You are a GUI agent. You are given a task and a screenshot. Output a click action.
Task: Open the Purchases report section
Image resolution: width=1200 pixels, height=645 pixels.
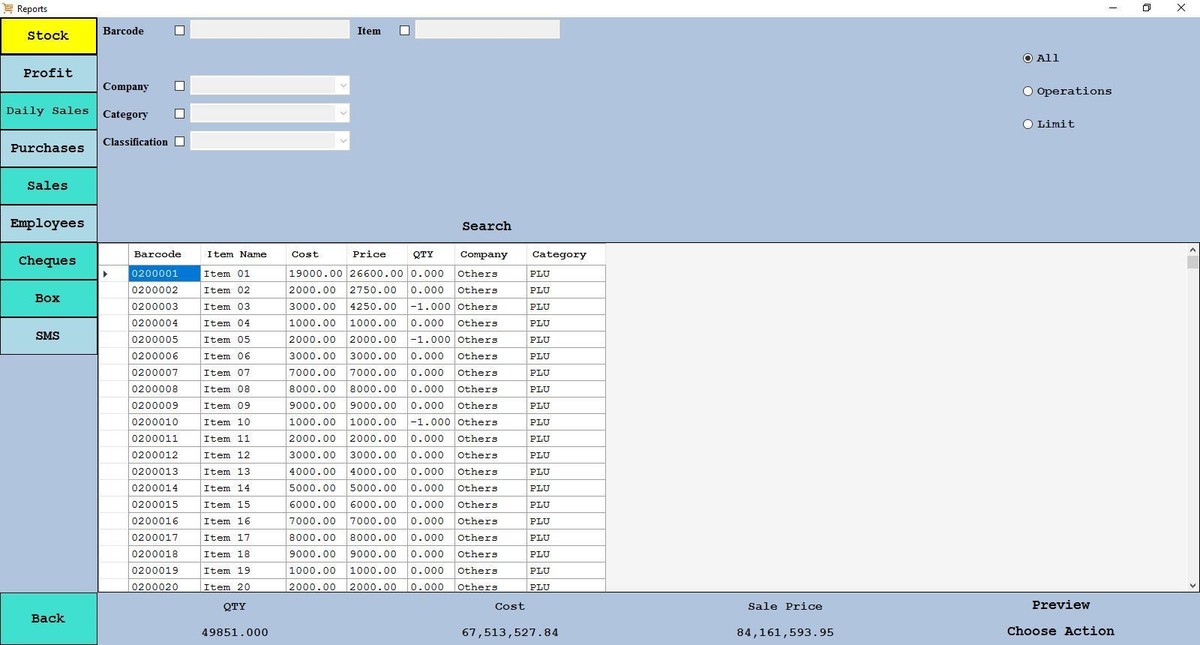48,148
